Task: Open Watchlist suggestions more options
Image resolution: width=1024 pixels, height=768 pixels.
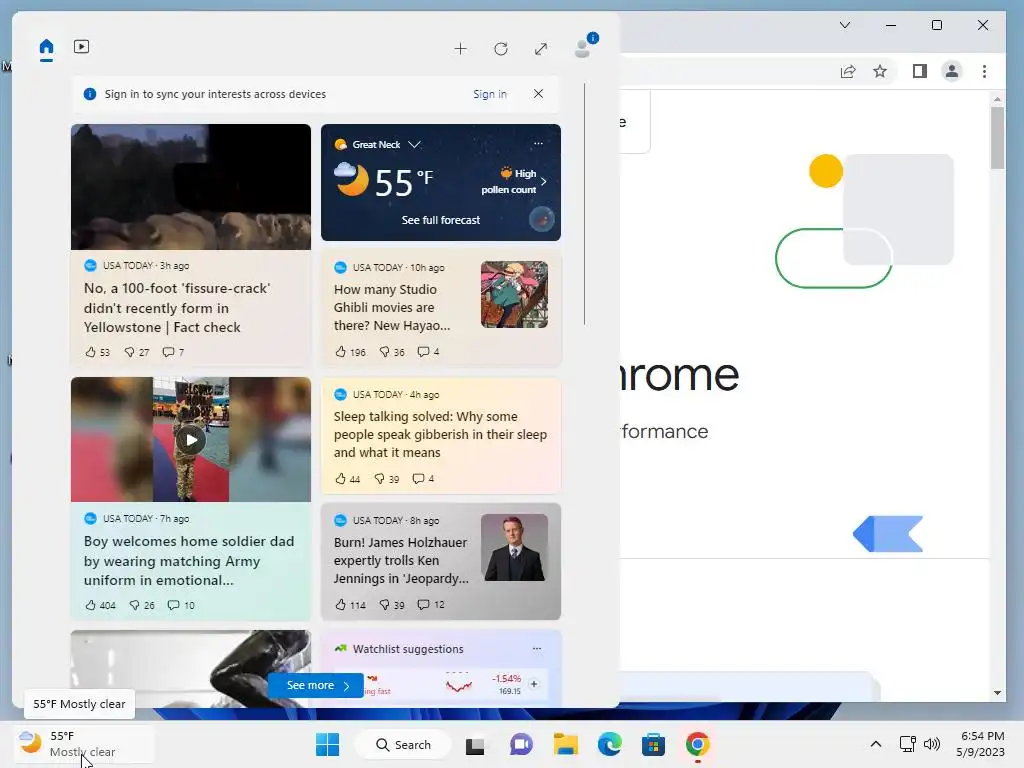Action: pos(537,648)
